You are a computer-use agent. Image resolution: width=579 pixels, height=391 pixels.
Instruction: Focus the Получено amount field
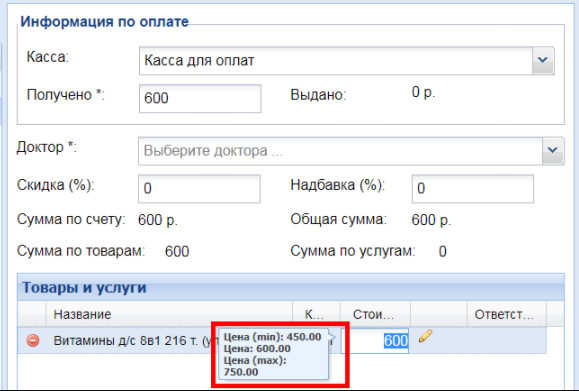pyautogui.click(x=200, y=99)
